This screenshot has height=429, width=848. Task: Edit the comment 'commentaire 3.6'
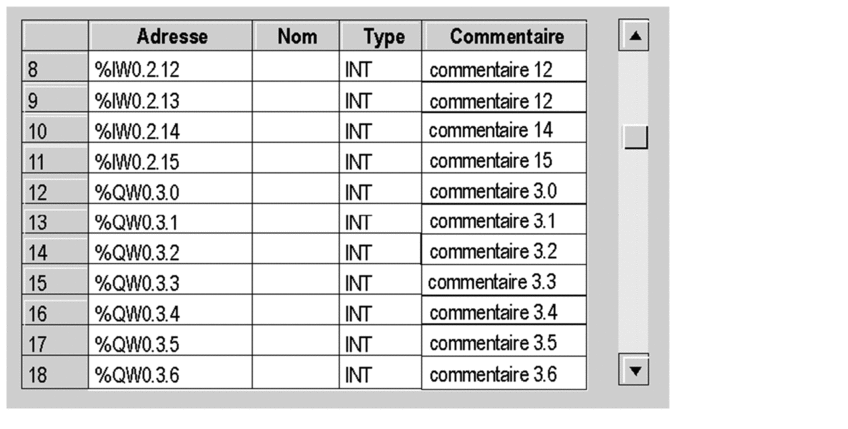[504, 375]
